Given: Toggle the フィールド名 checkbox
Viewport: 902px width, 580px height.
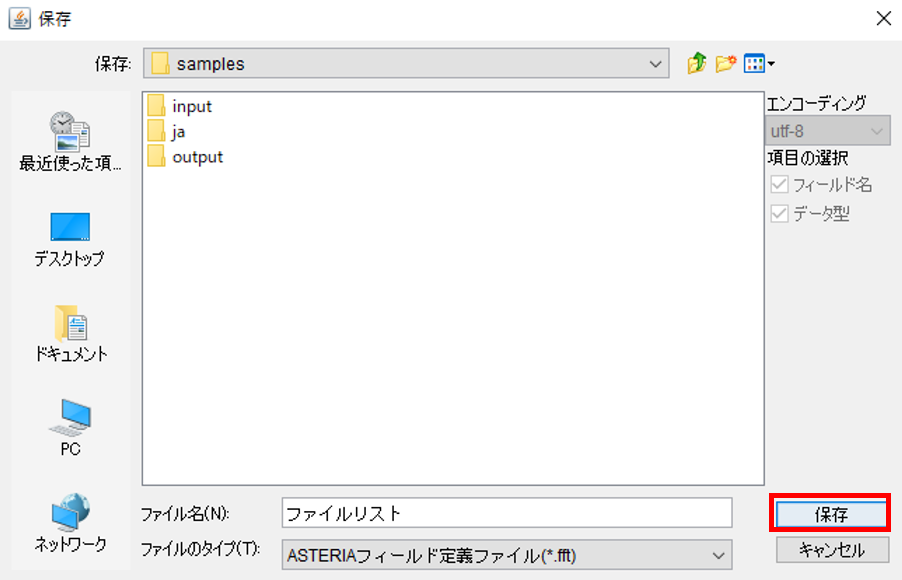Looking at the screenshot, I should (x=779, y=185).
